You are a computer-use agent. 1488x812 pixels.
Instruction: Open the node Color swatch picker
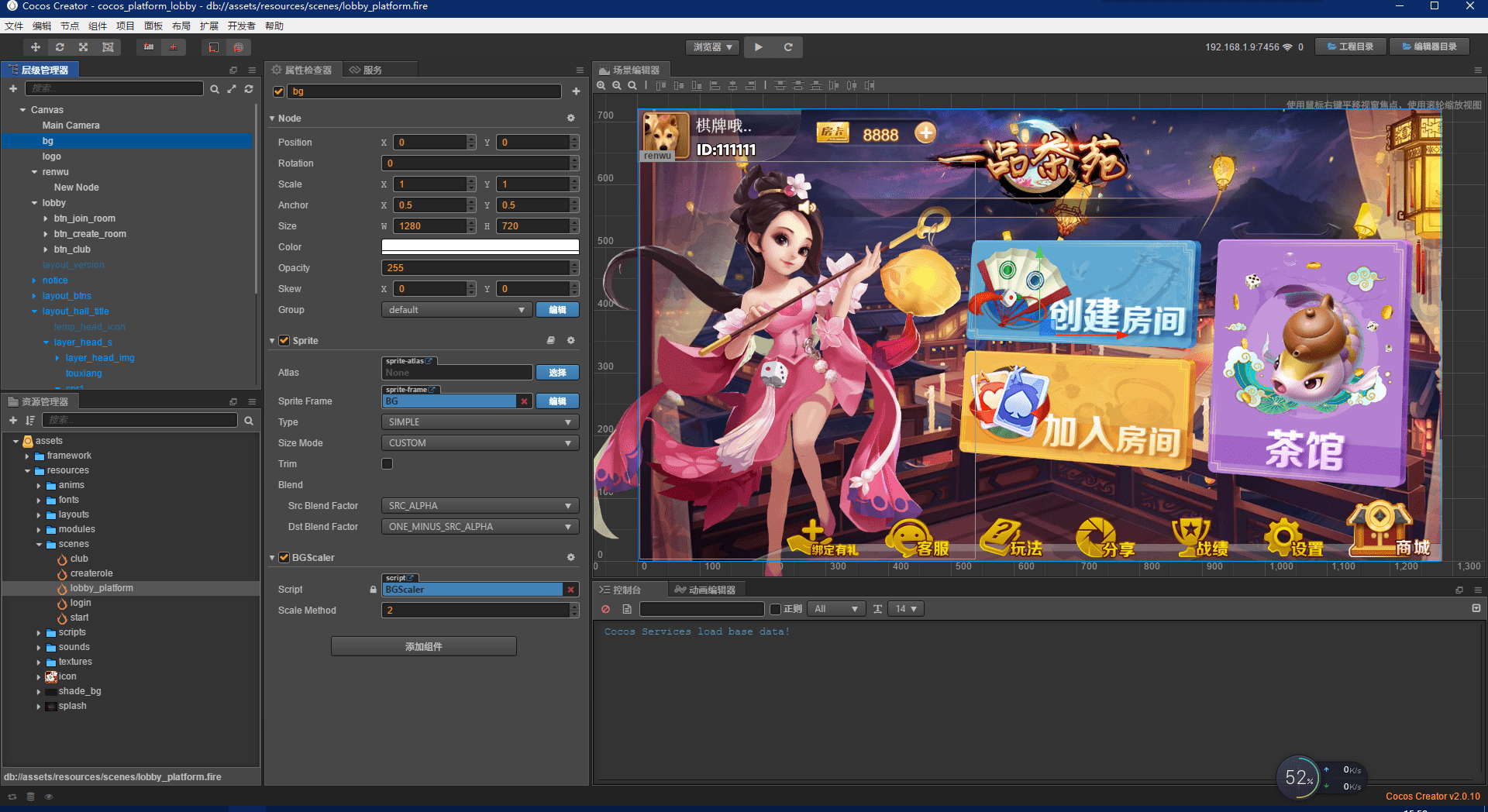tap(480, 246)
